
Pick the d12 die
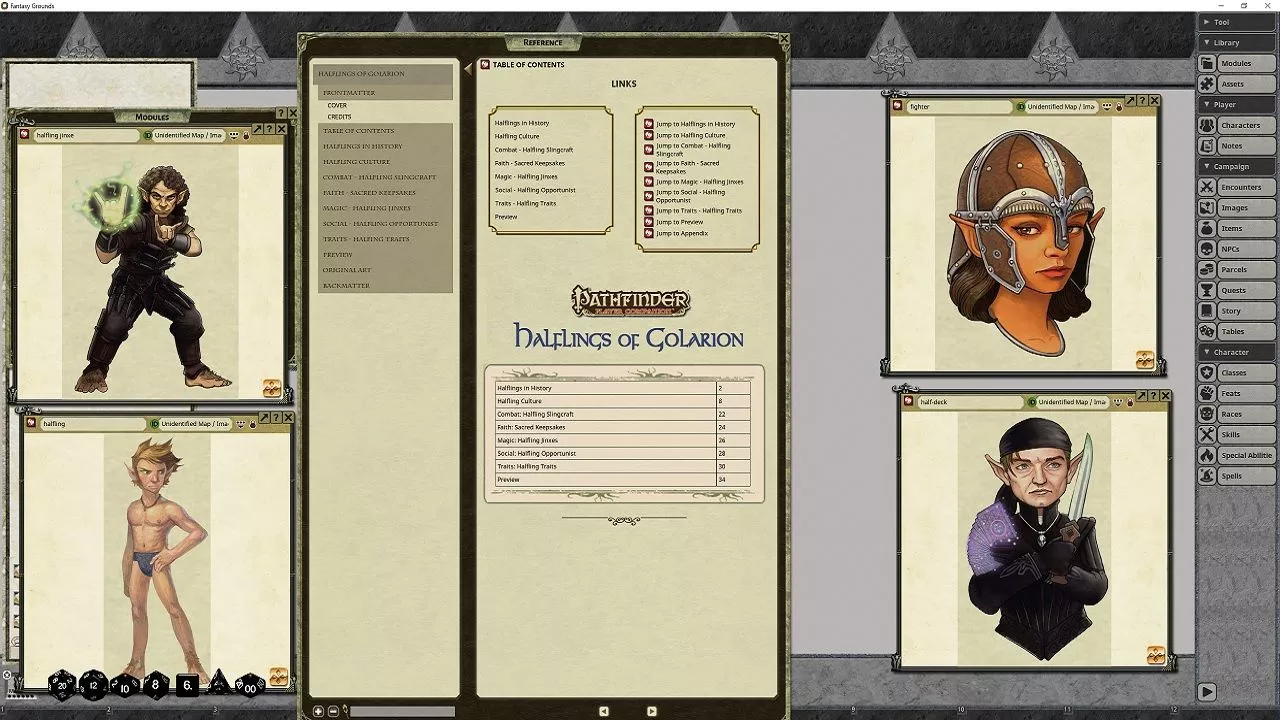(93, 685)
